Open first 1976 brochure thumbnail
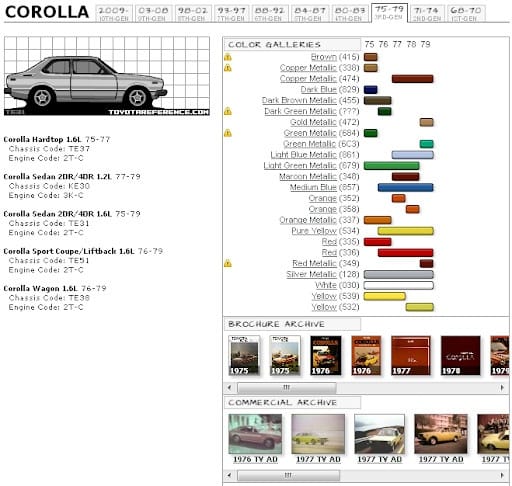This screenshot has width=512, height=486. click(x=326, y=355)
